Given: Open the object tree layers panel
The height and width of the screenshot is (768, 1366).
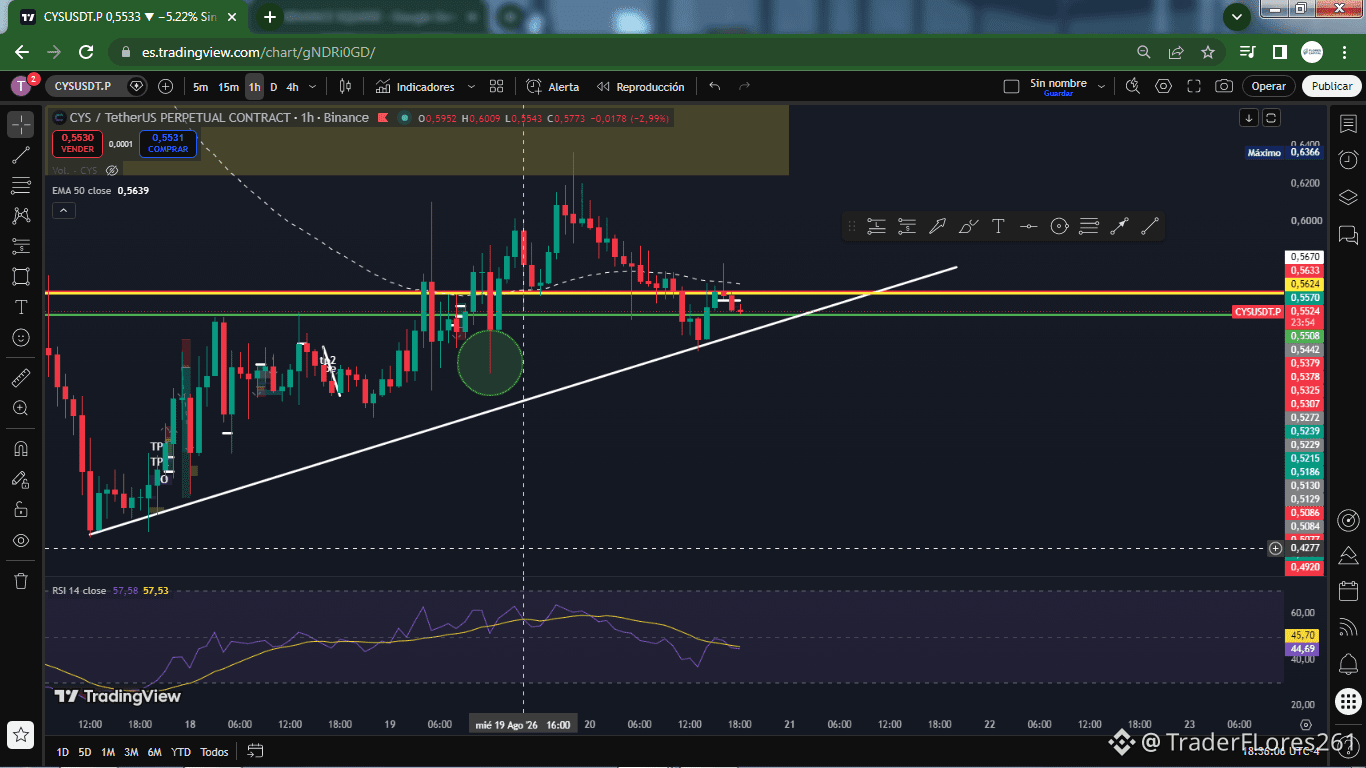Looking at the screenshot, I should coord(1348,197).
